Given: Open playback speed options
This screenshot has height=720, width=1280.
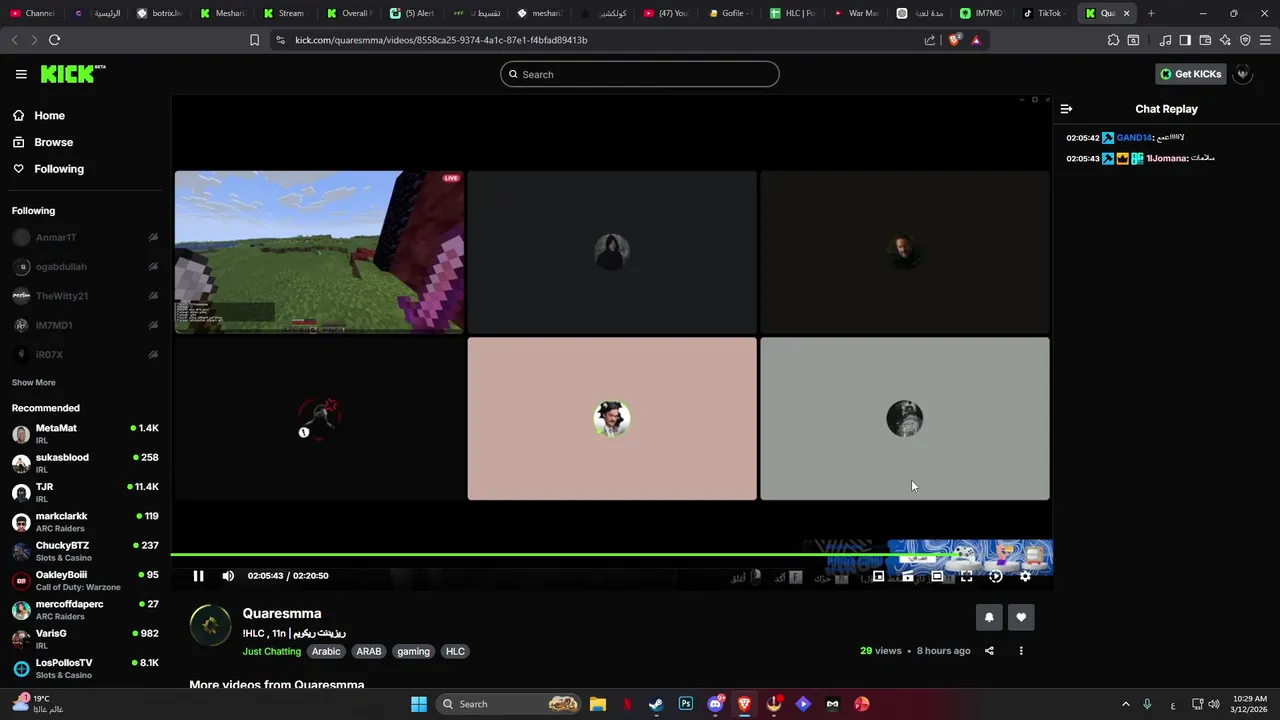Looking at the screenshot, I should pyautogui.click(x=996, y=576).
